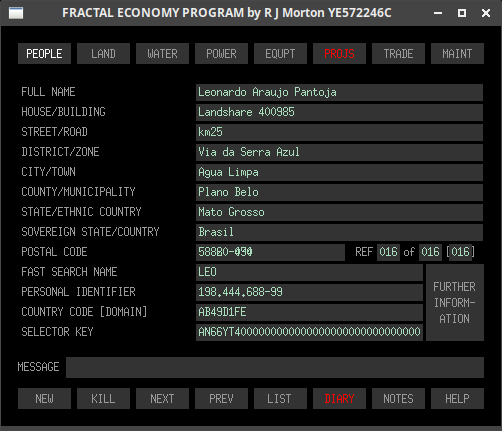The width and height of the screenshot is (502, 431).
Task: Switch to the PEOPLE tab
Action: point(44,53)
